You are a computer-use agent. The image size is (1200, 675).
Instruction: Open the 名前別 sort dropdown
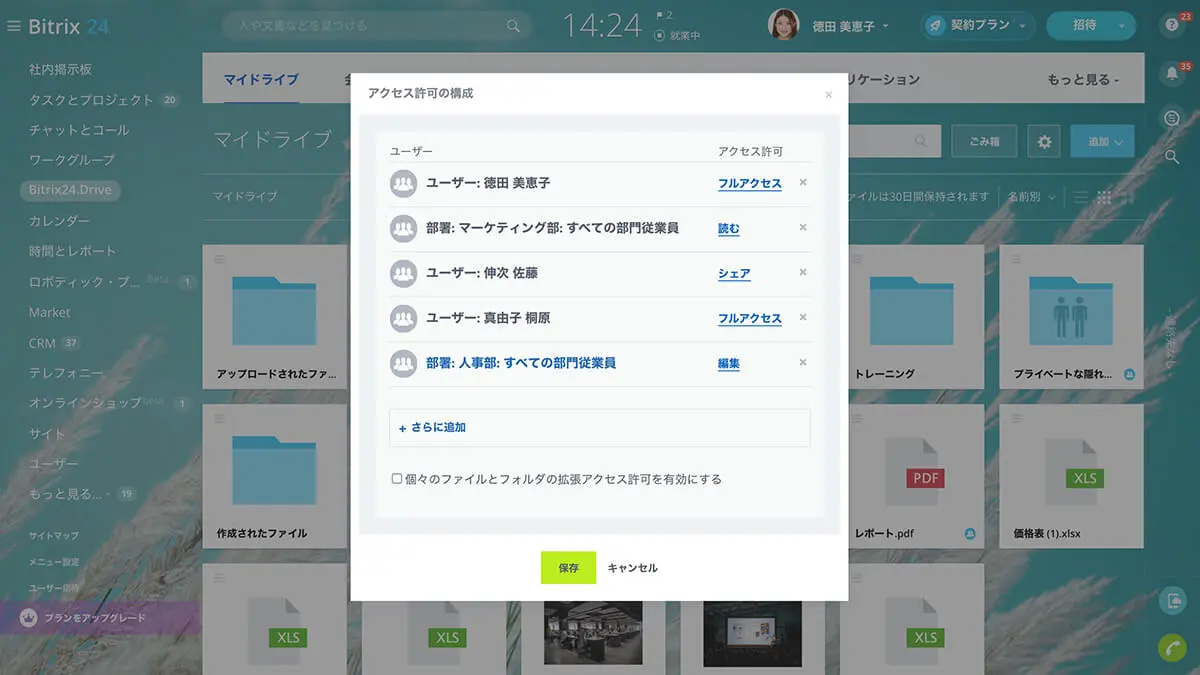[x=1031, y=197]
